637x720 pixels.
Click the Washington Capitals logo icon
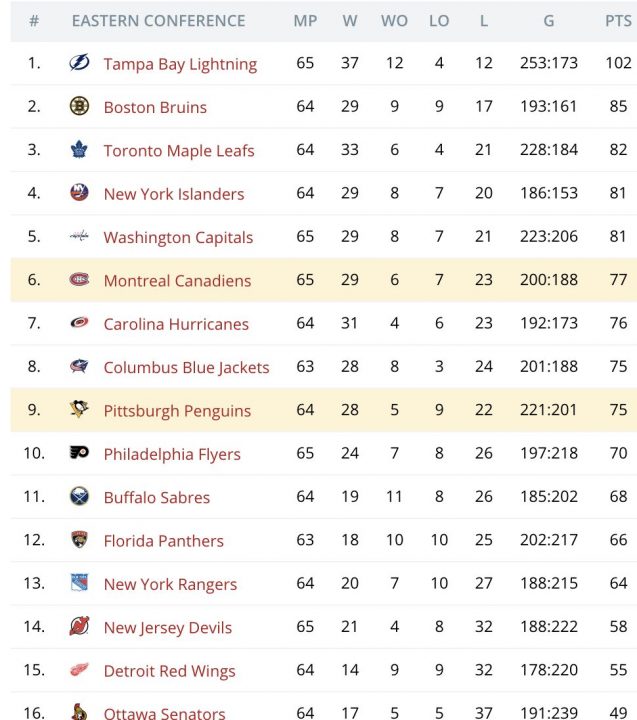(x=79, y=237)
